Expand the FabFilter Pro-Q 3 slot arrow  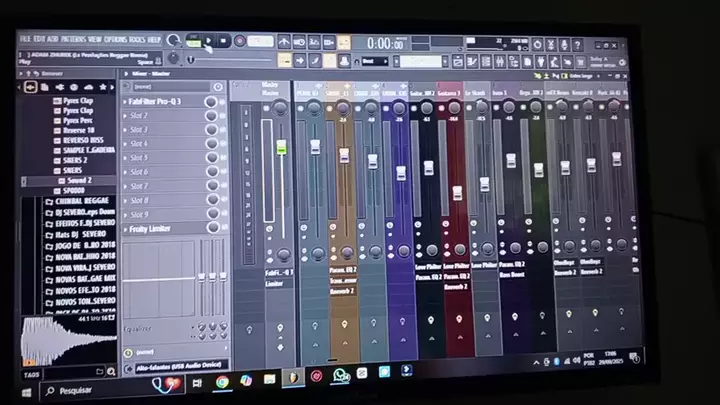[x=125, y=102]
